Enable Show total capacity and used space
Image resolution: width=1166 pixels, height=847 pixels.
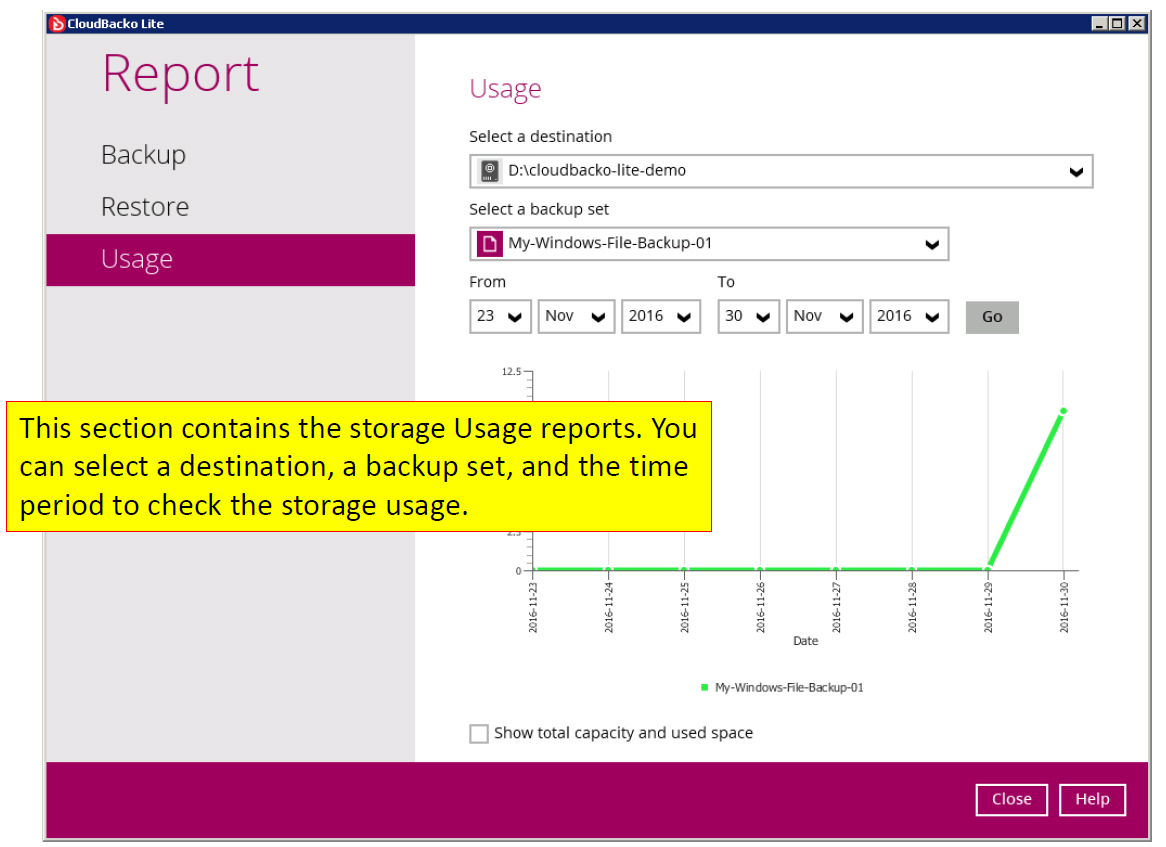point(479,734)
